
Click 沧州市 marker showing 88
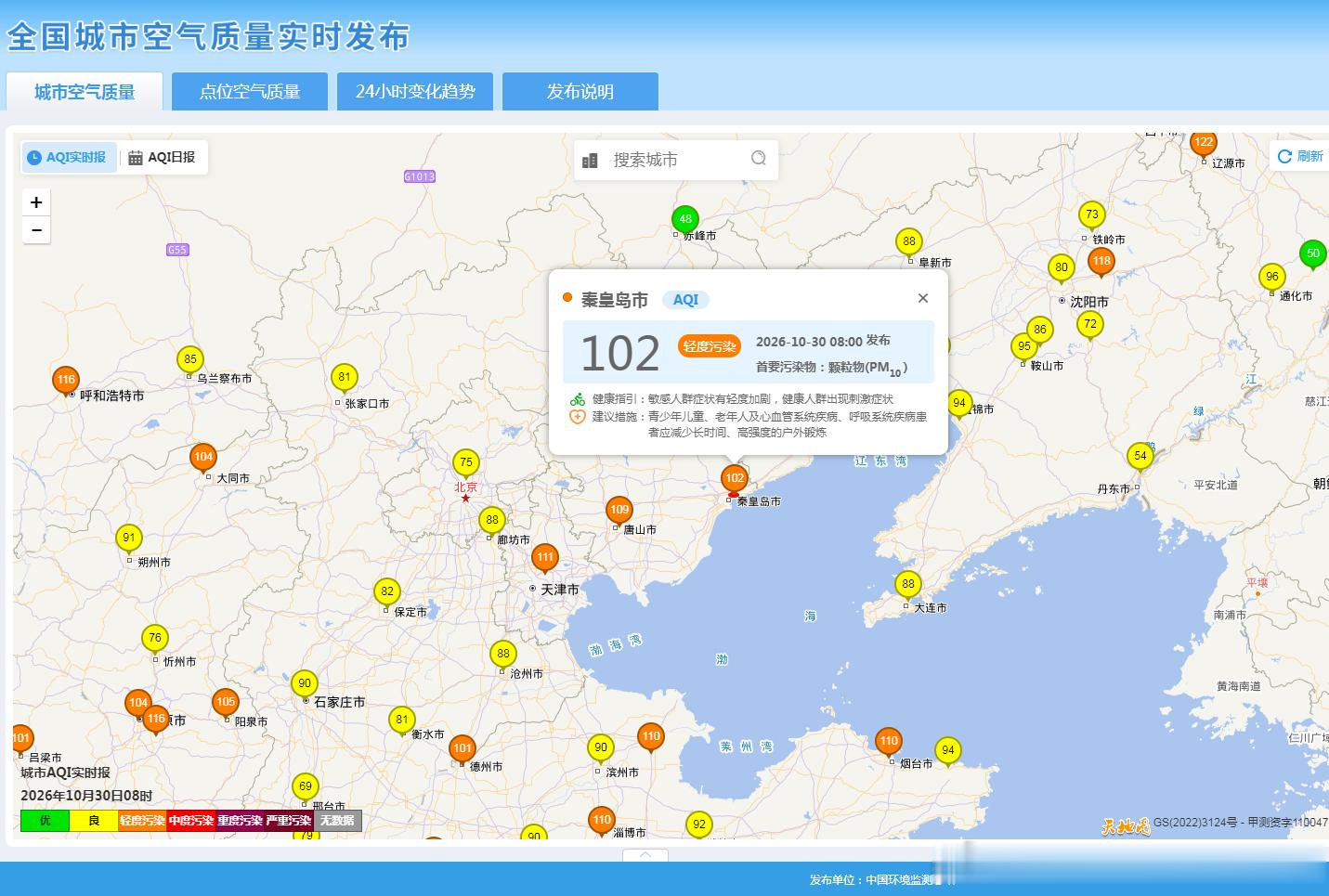click(503, 655)
